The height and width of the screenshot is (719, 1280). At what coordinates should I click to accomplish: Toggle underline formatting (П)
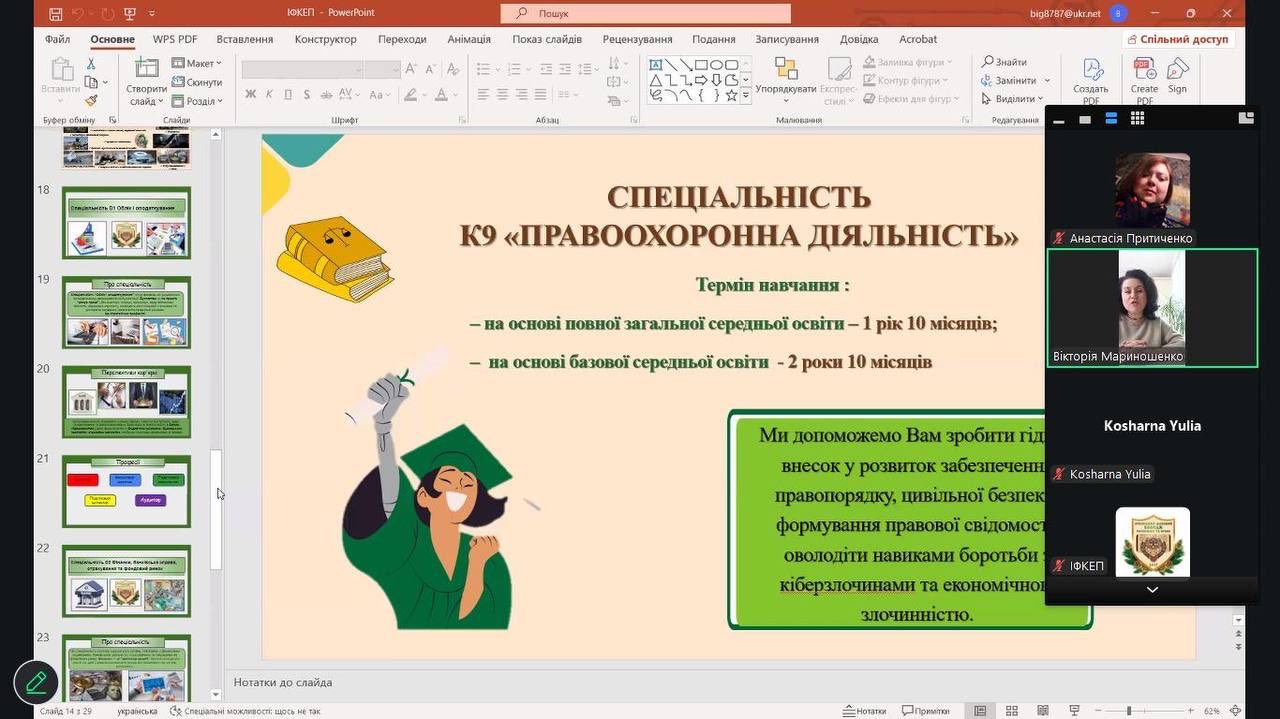[x=288, y=95]
